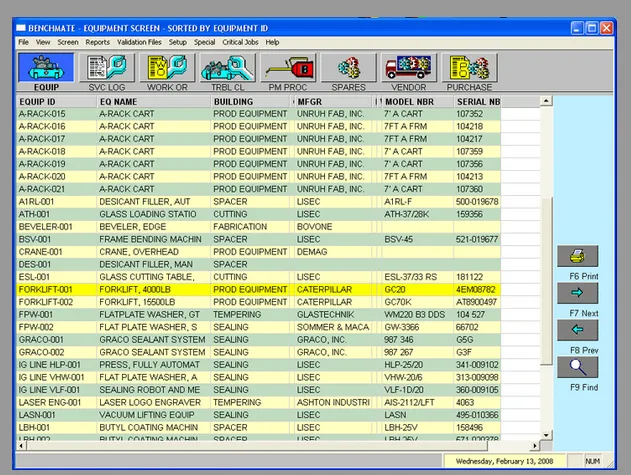Open the Validation Files menu
Screen dimensions: 631x475
[x=139, y=42]
